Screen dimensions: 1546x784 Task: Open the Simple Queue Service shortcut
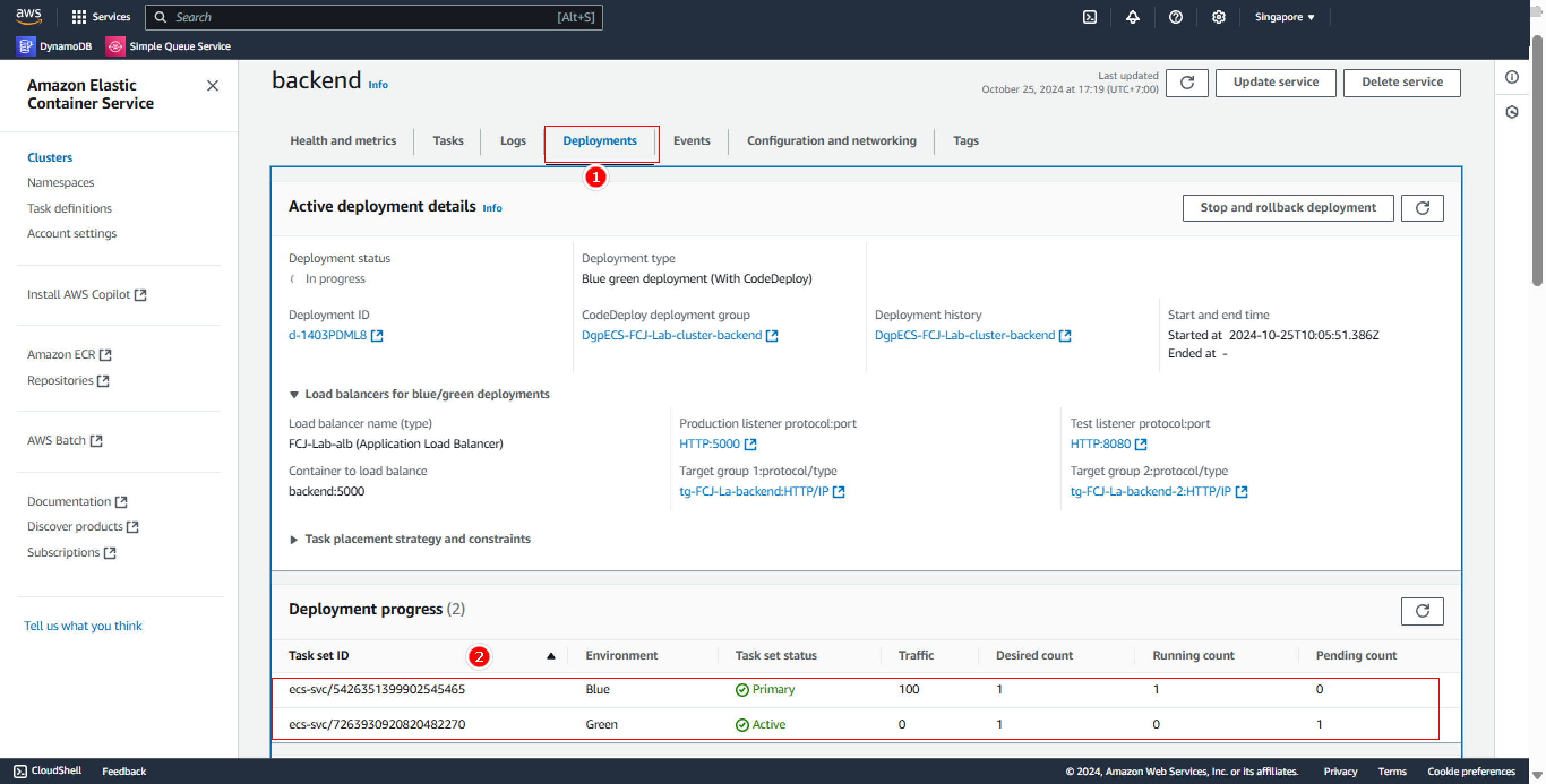(169, 46)
